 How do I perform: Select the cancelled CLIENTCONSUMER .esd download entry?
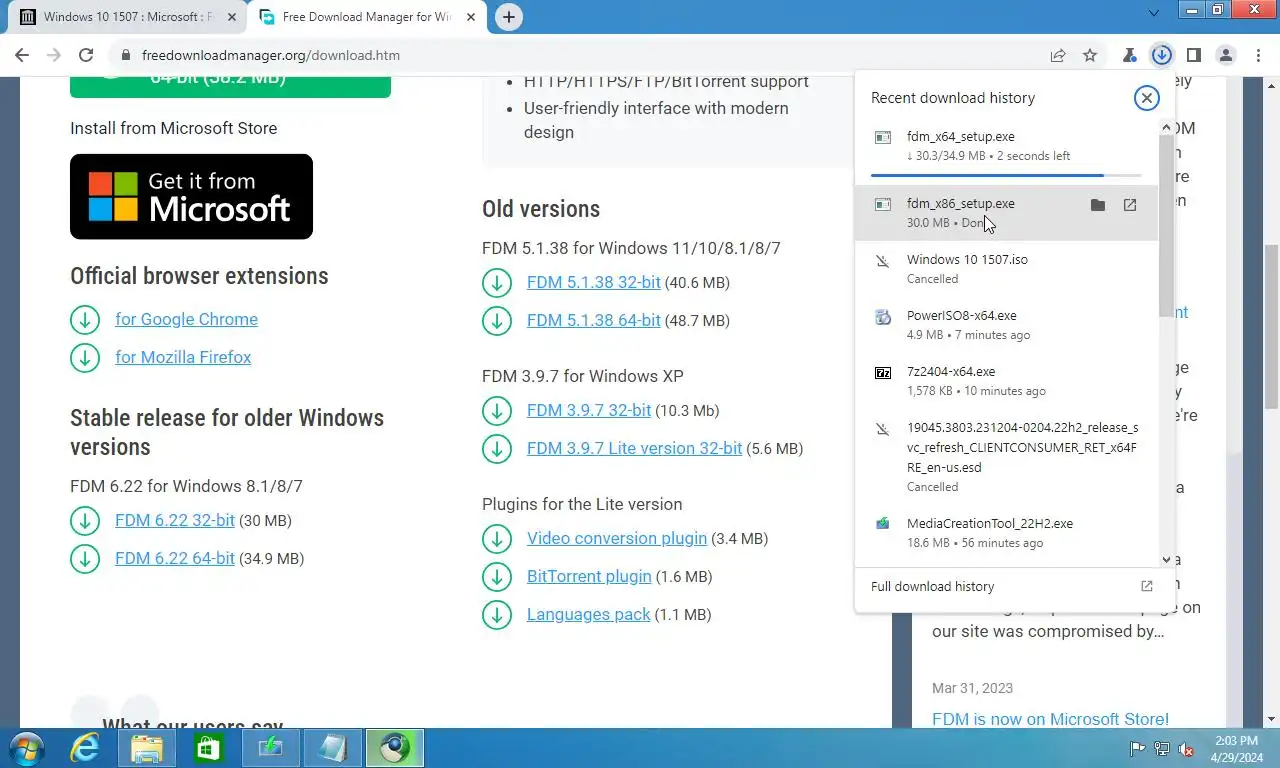1006,456
